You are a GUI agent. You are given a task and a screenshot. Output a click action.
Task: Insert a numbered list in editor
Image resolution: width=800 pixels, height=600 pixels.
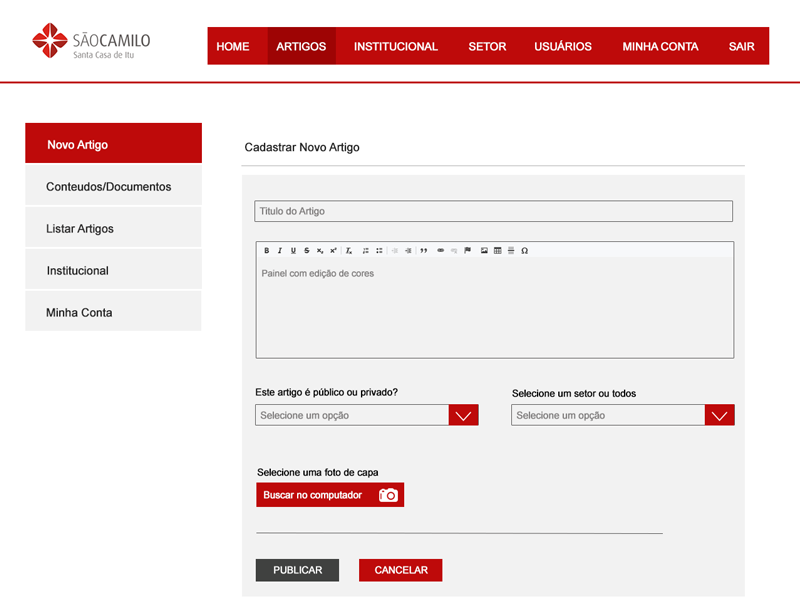[x=366, y=250]
